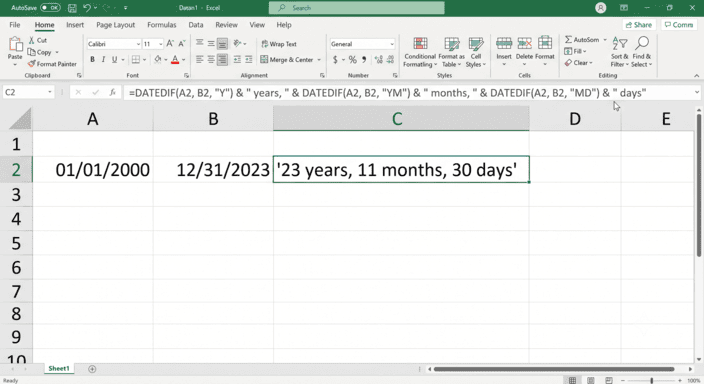The width and height of the screenshot is (704, 384).
Task: Center text horizontally
Action: tap(211, 59)
